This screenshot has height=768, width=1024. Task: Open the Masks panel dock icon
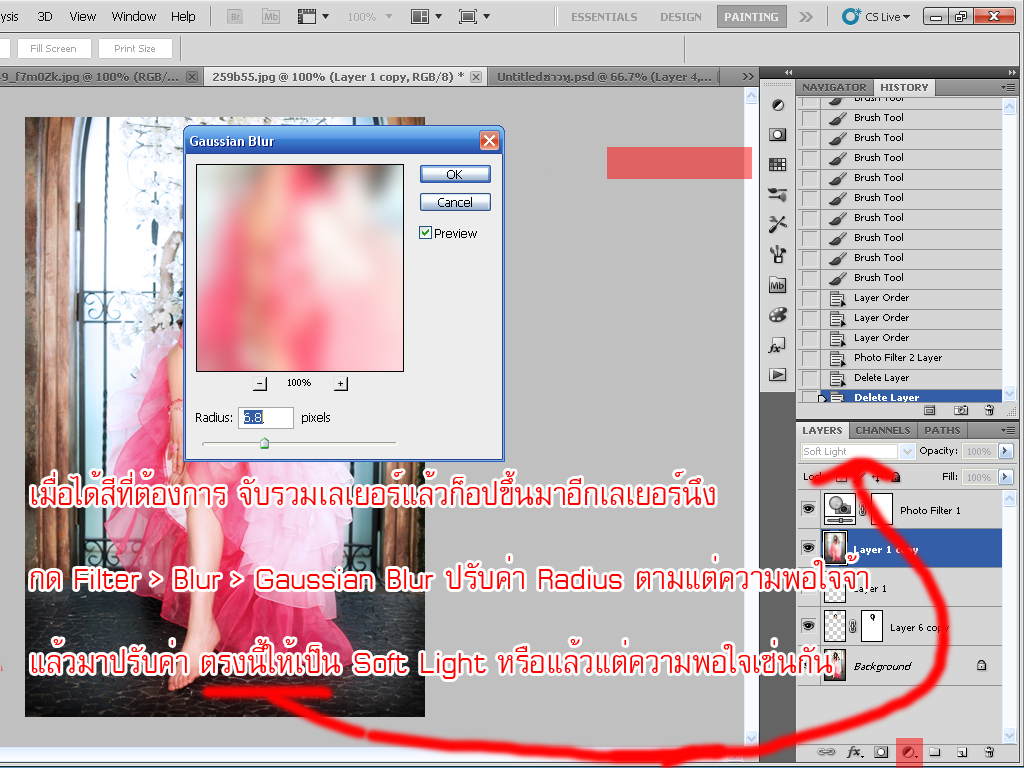click(777, 135)
